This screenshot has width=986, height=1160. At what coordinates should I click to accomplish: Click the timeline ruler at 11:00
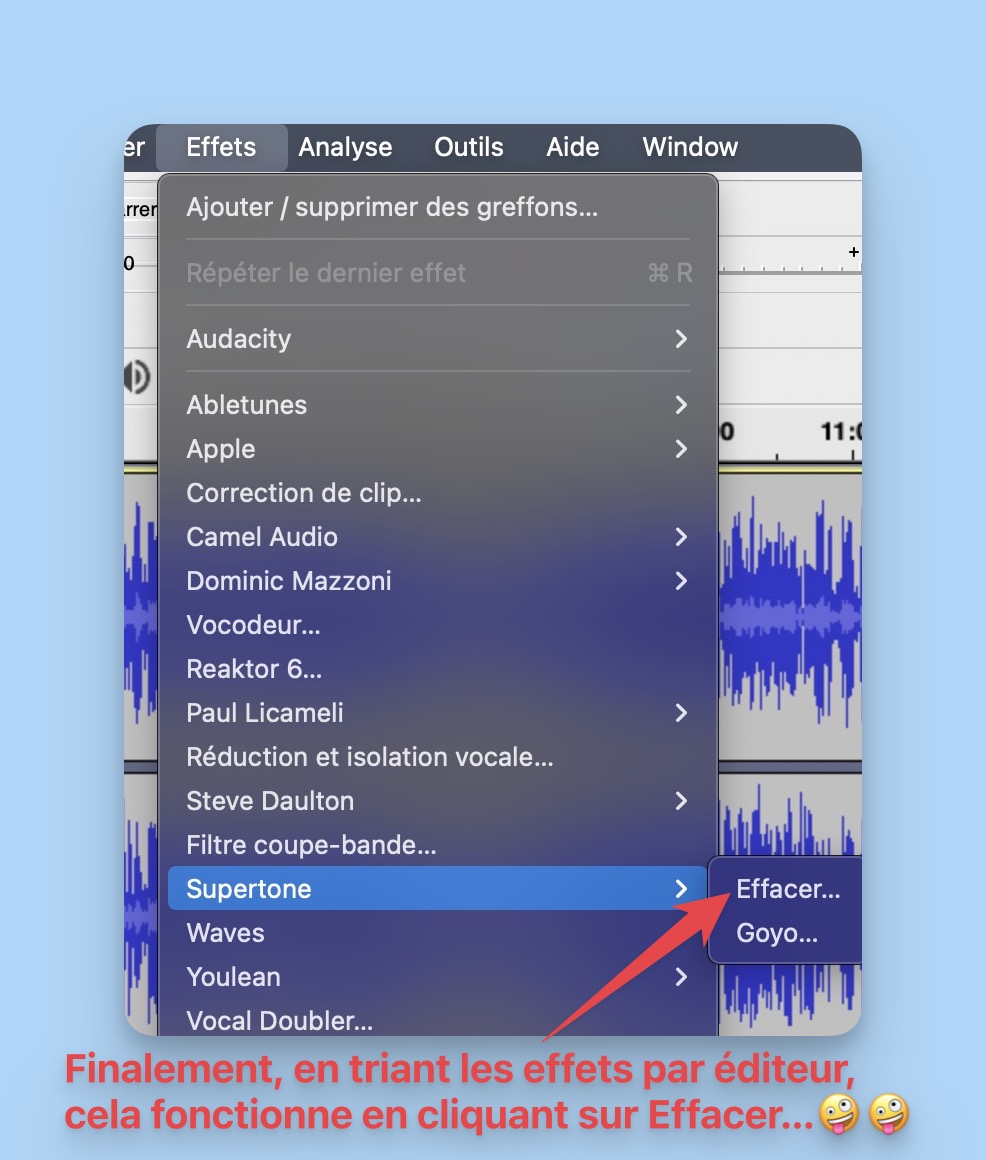coord(842,431)
